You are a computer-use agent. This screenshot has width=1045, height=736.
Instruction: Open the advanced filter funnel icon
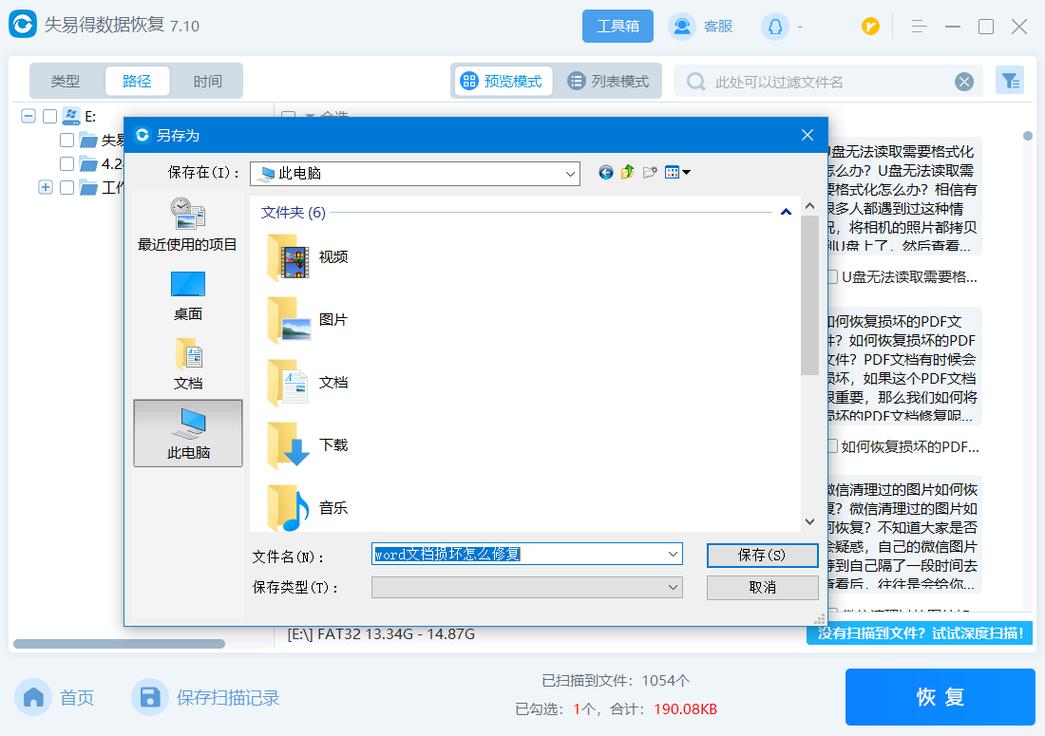point(1010,81)
